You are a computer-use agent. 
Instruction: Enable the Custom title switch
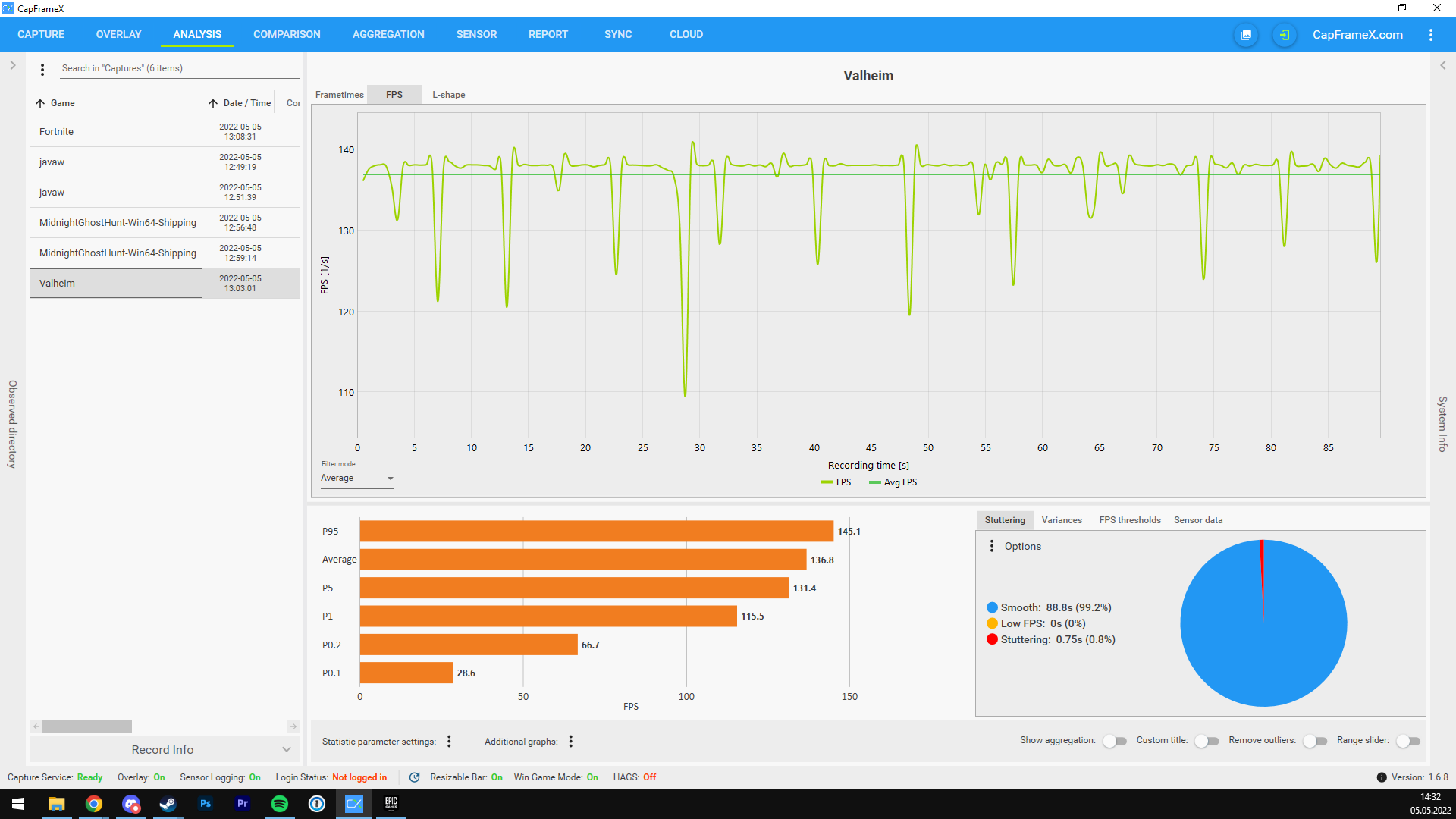[x=1206, y=741]
